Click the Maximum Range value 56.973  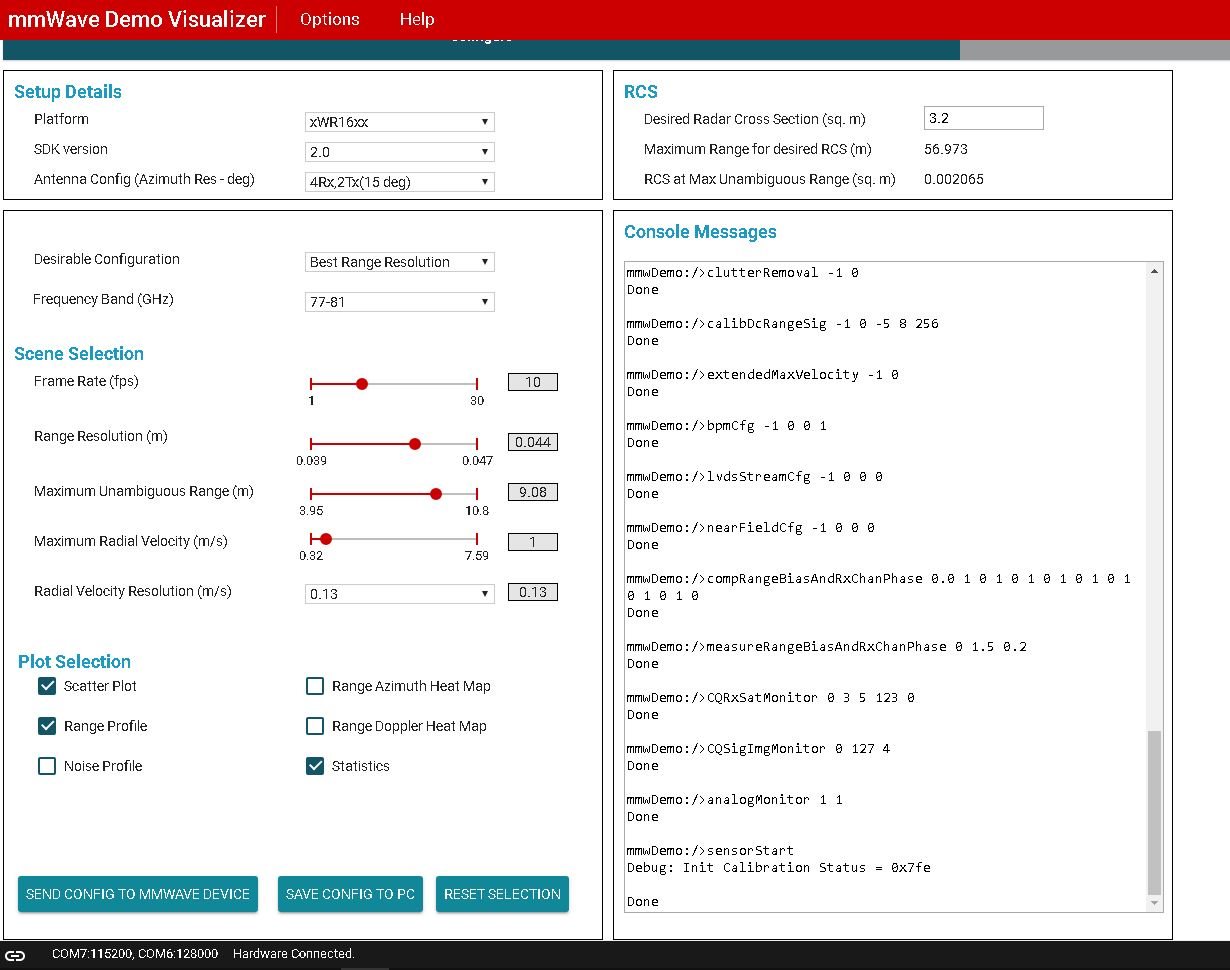(x=946, y=149)
